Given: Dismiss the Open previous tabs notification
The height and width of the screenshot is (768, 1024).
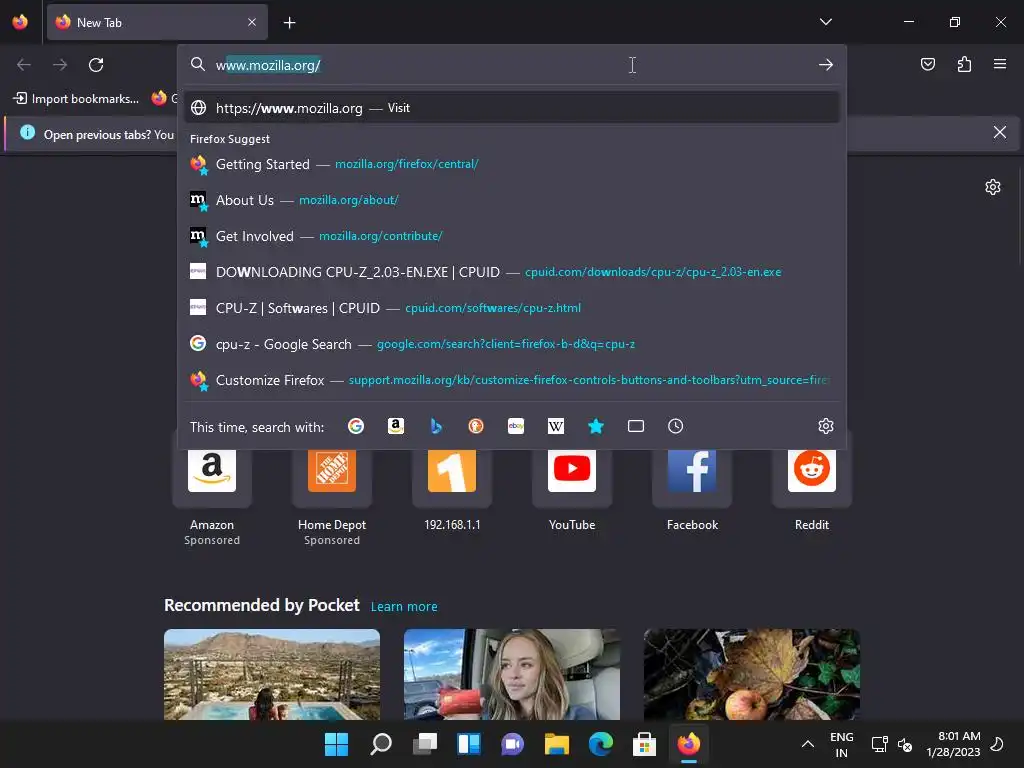Looking at the screenshot, I should pyautogui.click(x=1000, y=133).
